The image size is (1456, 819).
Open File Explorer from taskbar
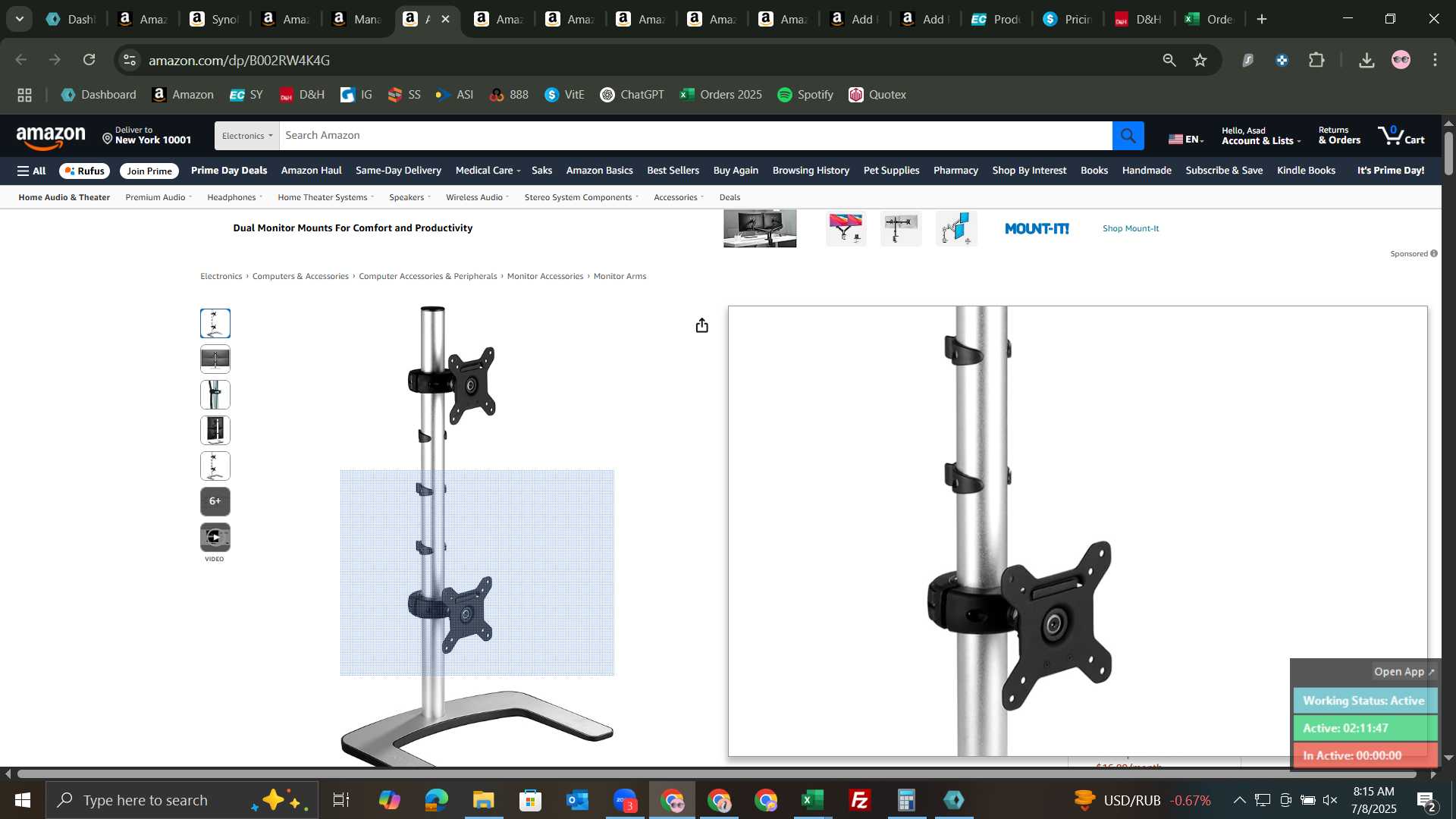coord(483,800)
